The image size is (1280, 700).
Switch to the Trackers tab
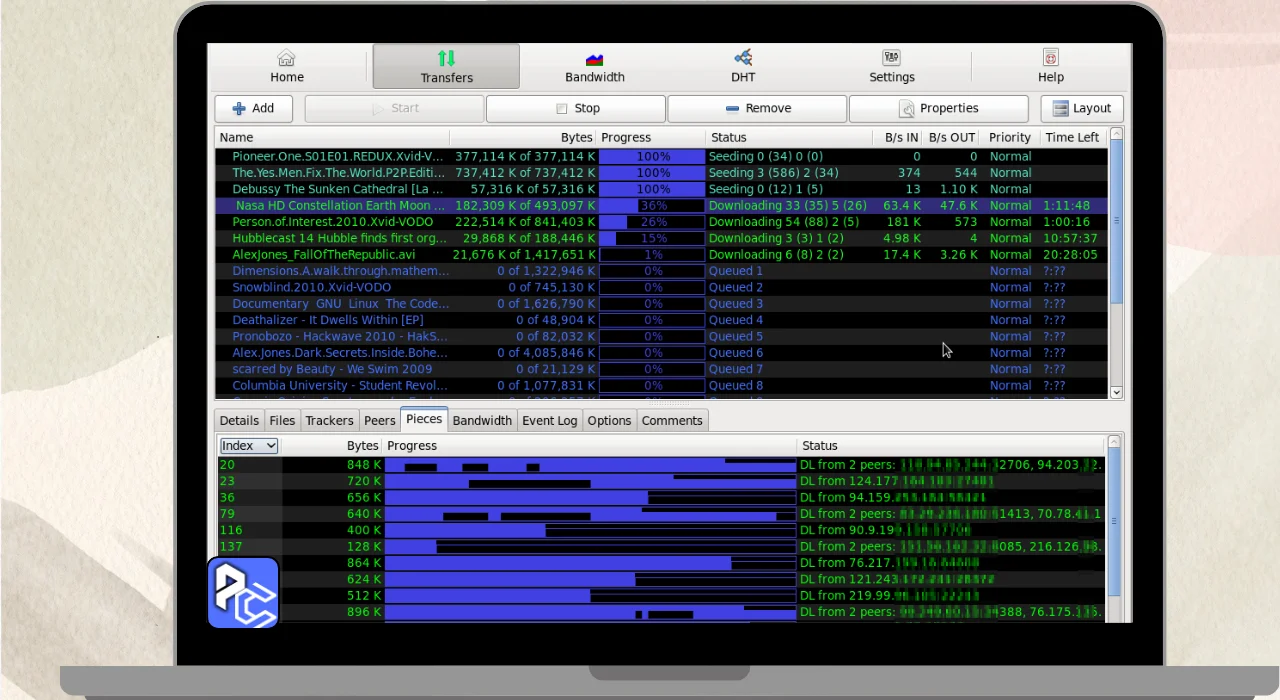point(329,421)
